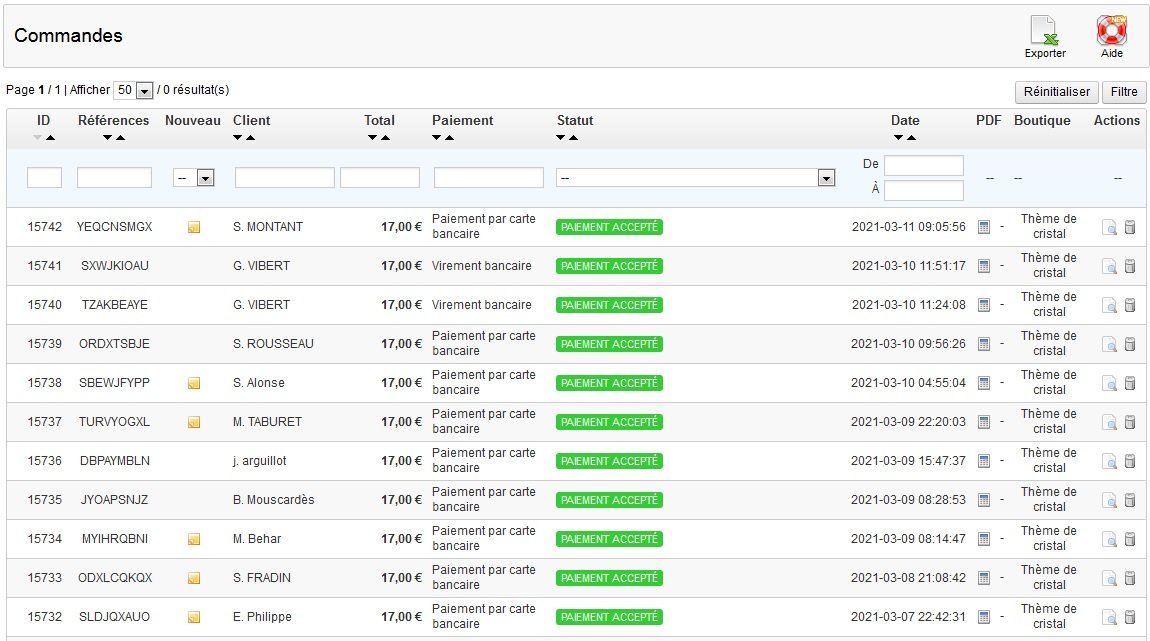Delete order 15740 using trash icon
Viewport: 1150px width, 641px height.
1130,305
